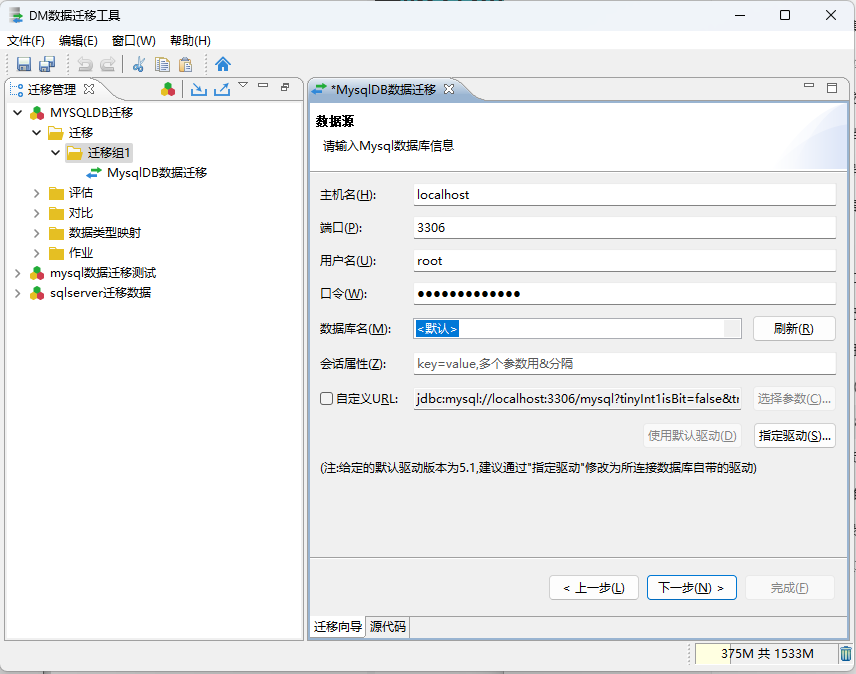856x674 pixels.
Task: Click the Paste clipboard icon
Action: pyautogui.click(x=186, y=64)
